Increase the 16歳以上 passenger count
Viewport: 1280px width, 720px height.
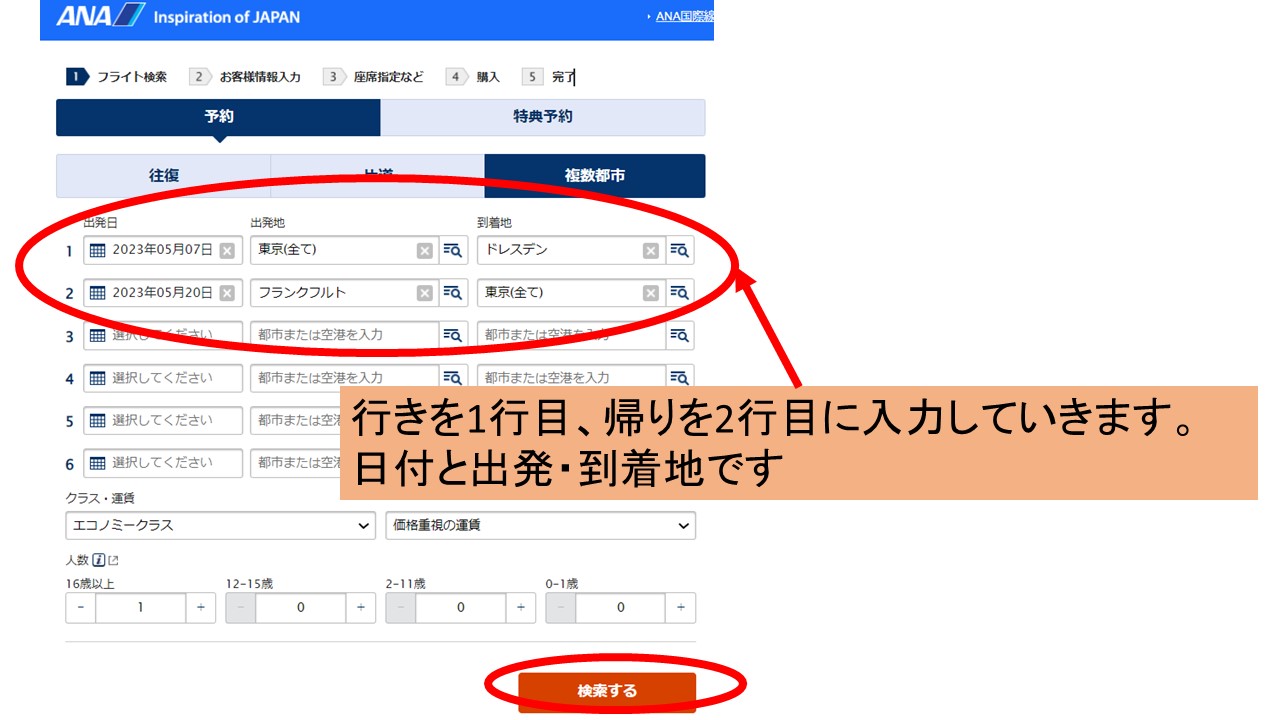pos(201,608)
